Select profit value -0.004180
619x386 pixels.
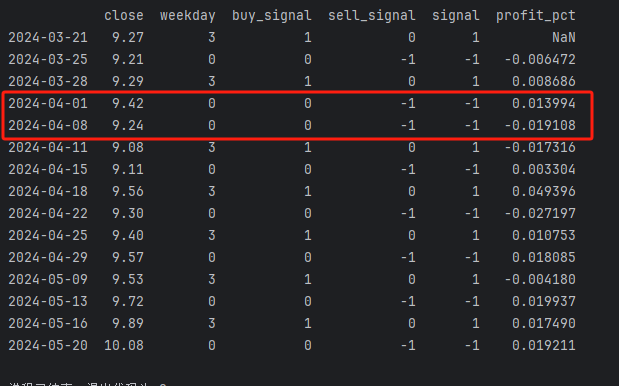(540, 279)
